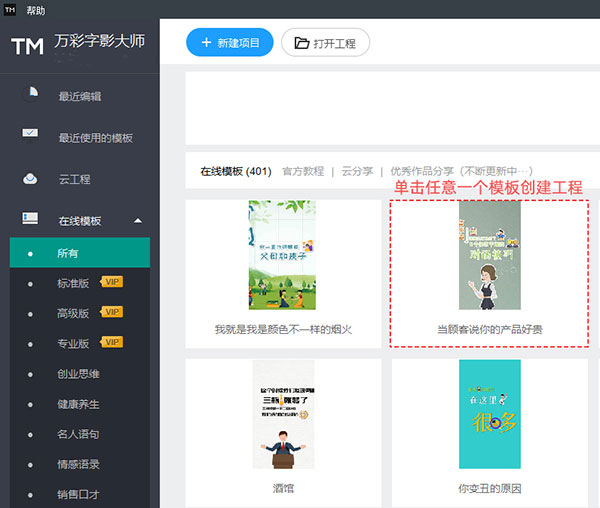Open the 酒馆 template thumbnail

282,415
